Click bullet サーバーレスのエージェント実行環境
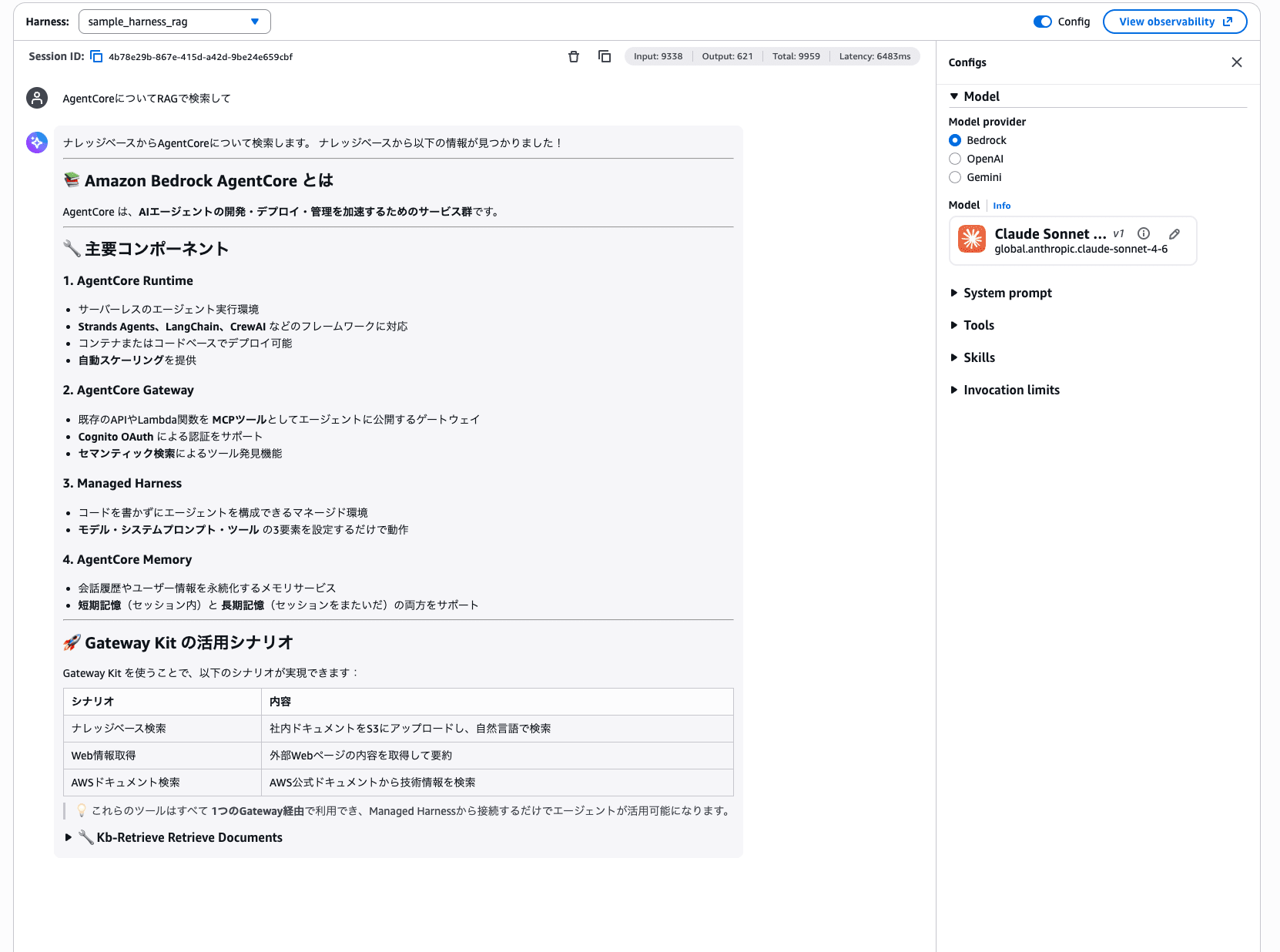The image size is (1280, 952). 169,310
